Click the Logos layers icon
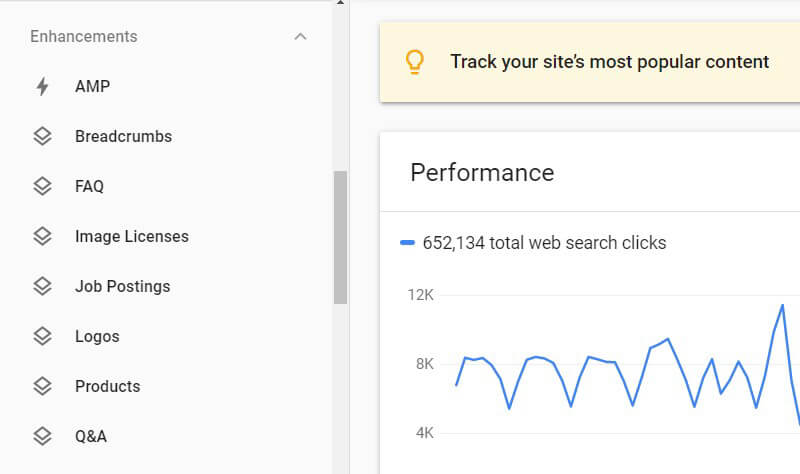The image size is (800, 474). pos(42,337)
